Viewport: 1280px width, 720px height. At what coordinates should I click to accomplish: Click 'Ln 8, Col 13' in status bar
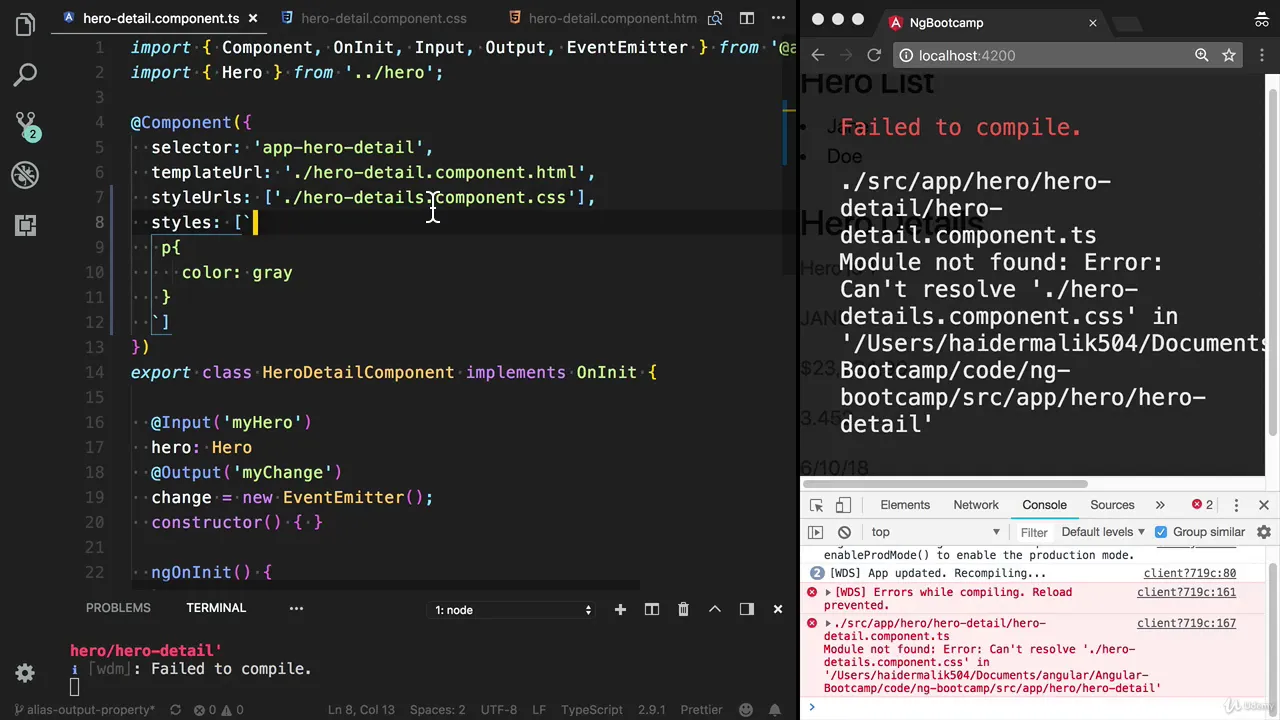tap(361, 710)
